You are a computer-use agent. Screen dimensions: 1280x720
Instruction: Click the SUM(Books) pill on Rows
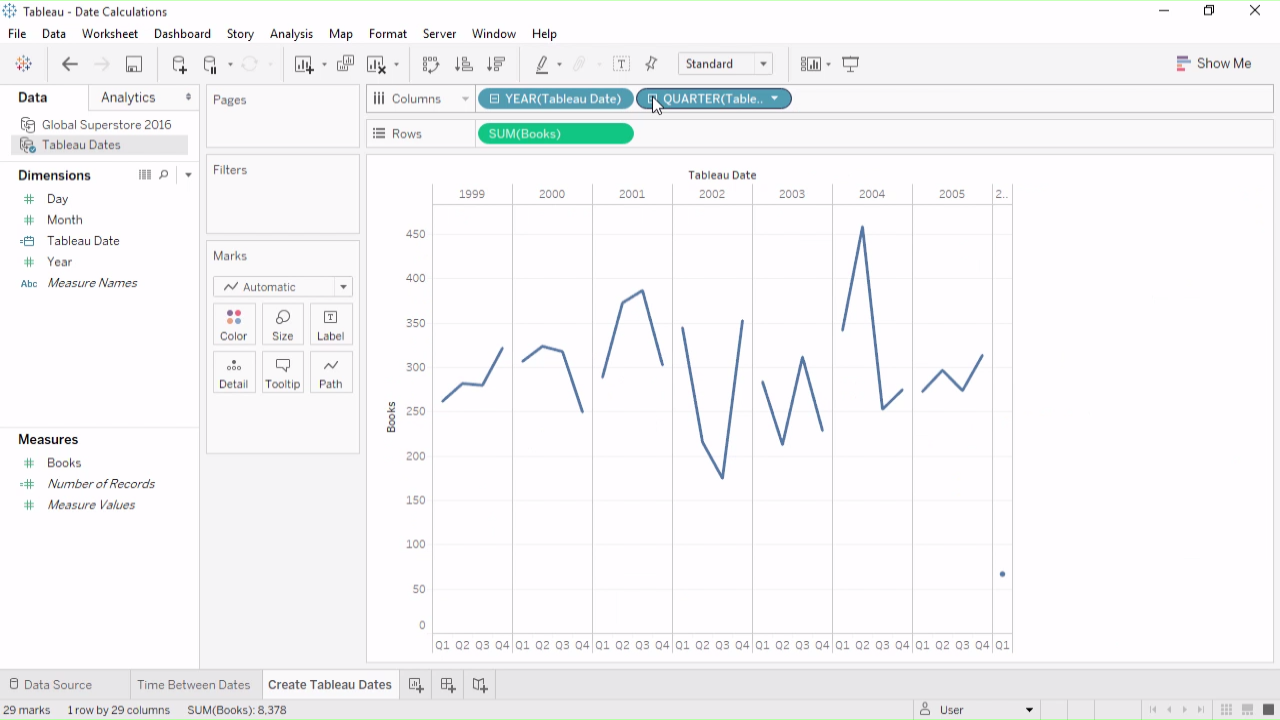(x=555, y=134)
